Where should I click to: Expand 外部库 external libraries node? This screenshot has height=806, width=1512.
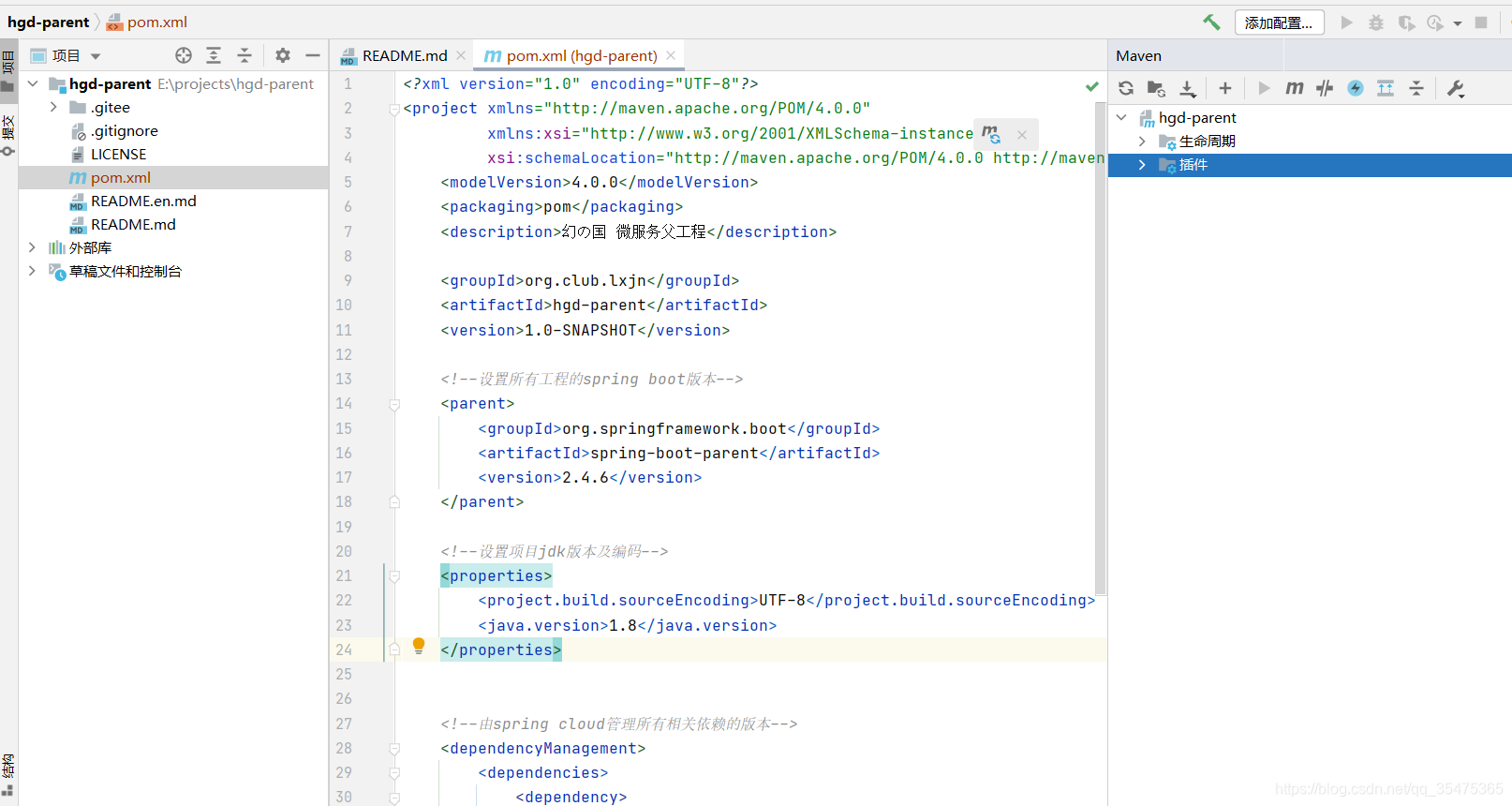(33, 247)
